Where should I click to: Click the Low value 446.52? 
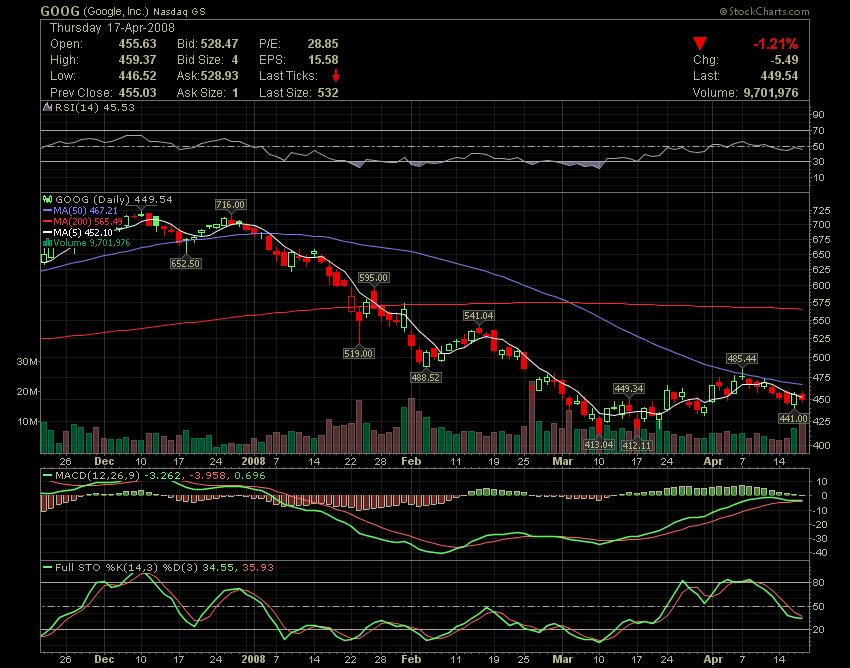pos(138,75)
